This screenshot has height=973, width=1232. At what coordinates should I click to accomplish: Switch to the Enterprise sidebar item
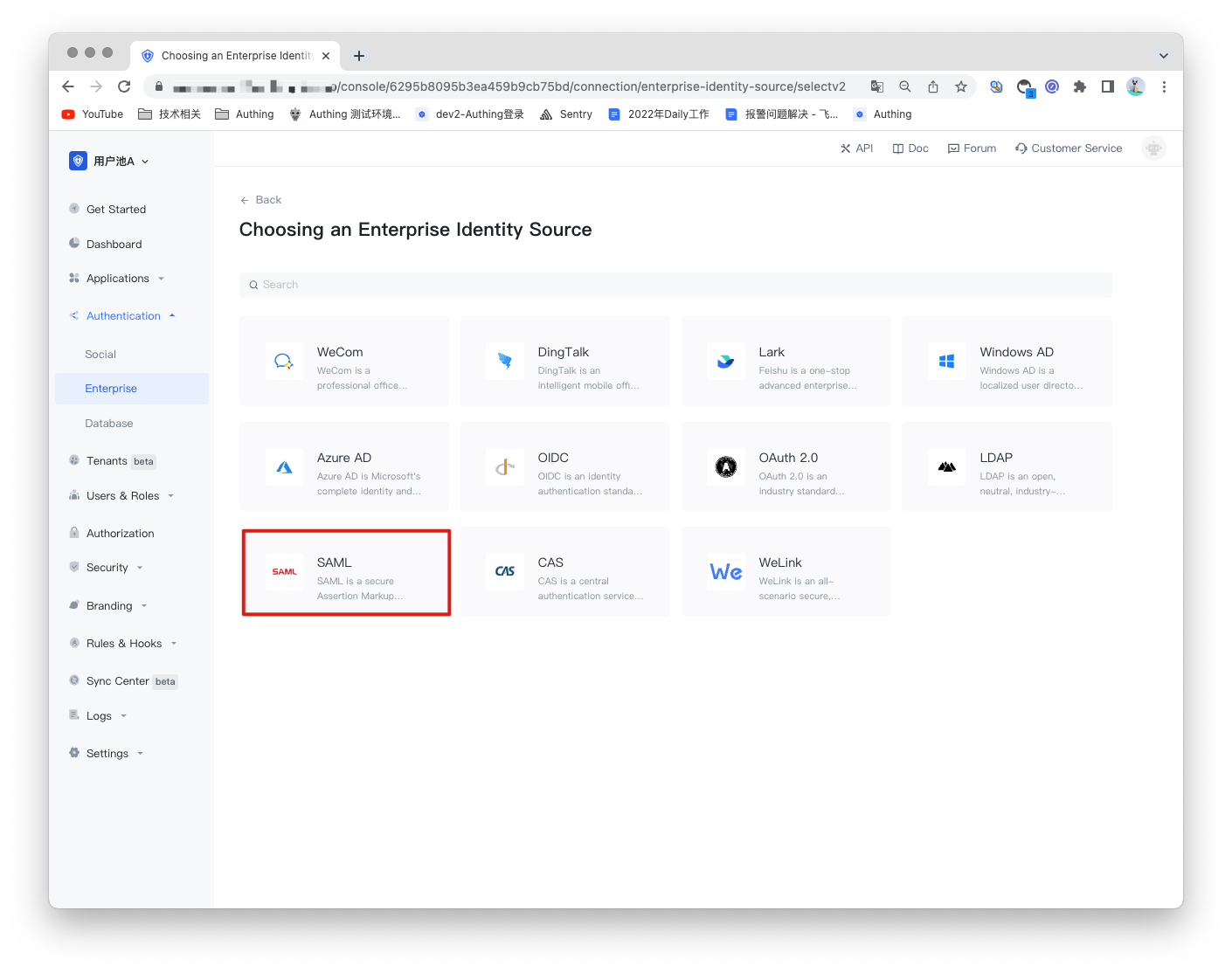(x=111, y=388)
